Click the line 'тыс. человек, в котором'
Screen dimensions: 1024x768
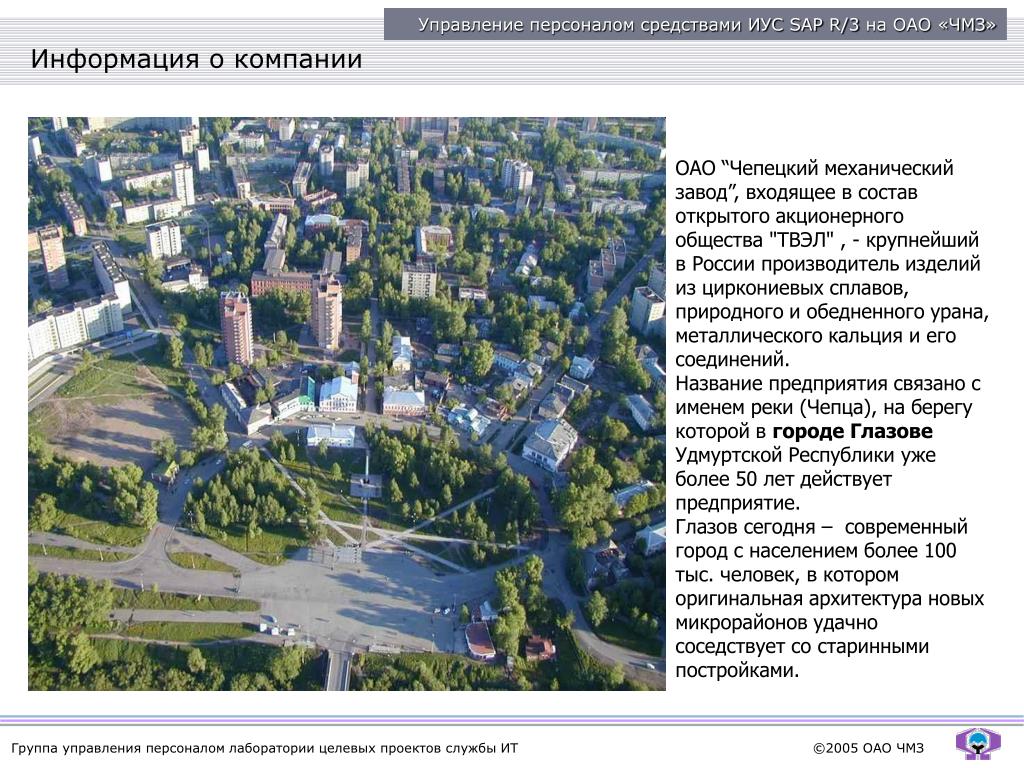tap(787, 575)
